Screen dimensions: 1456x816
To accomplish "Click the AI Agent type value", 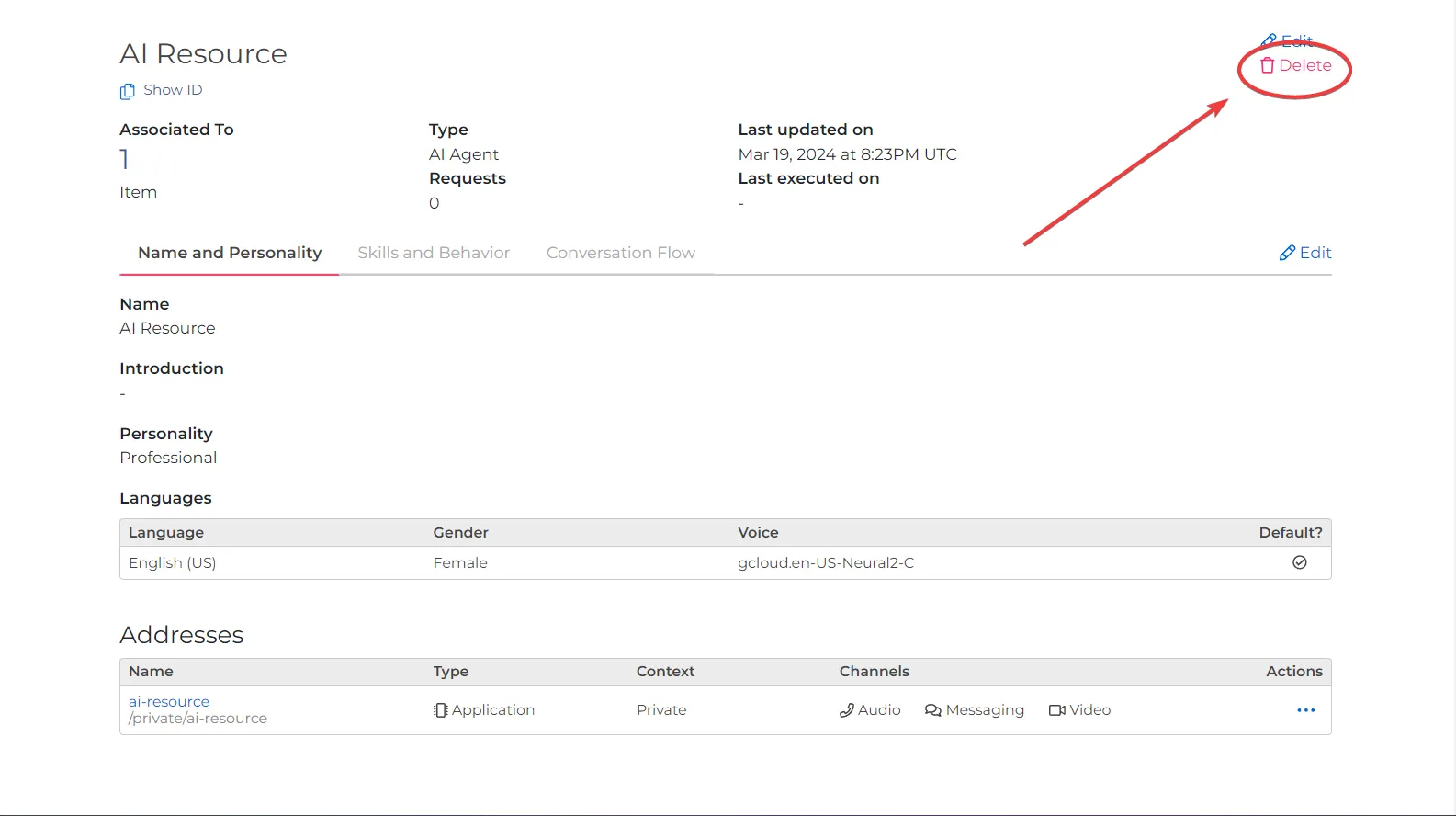I will [464, 154].
